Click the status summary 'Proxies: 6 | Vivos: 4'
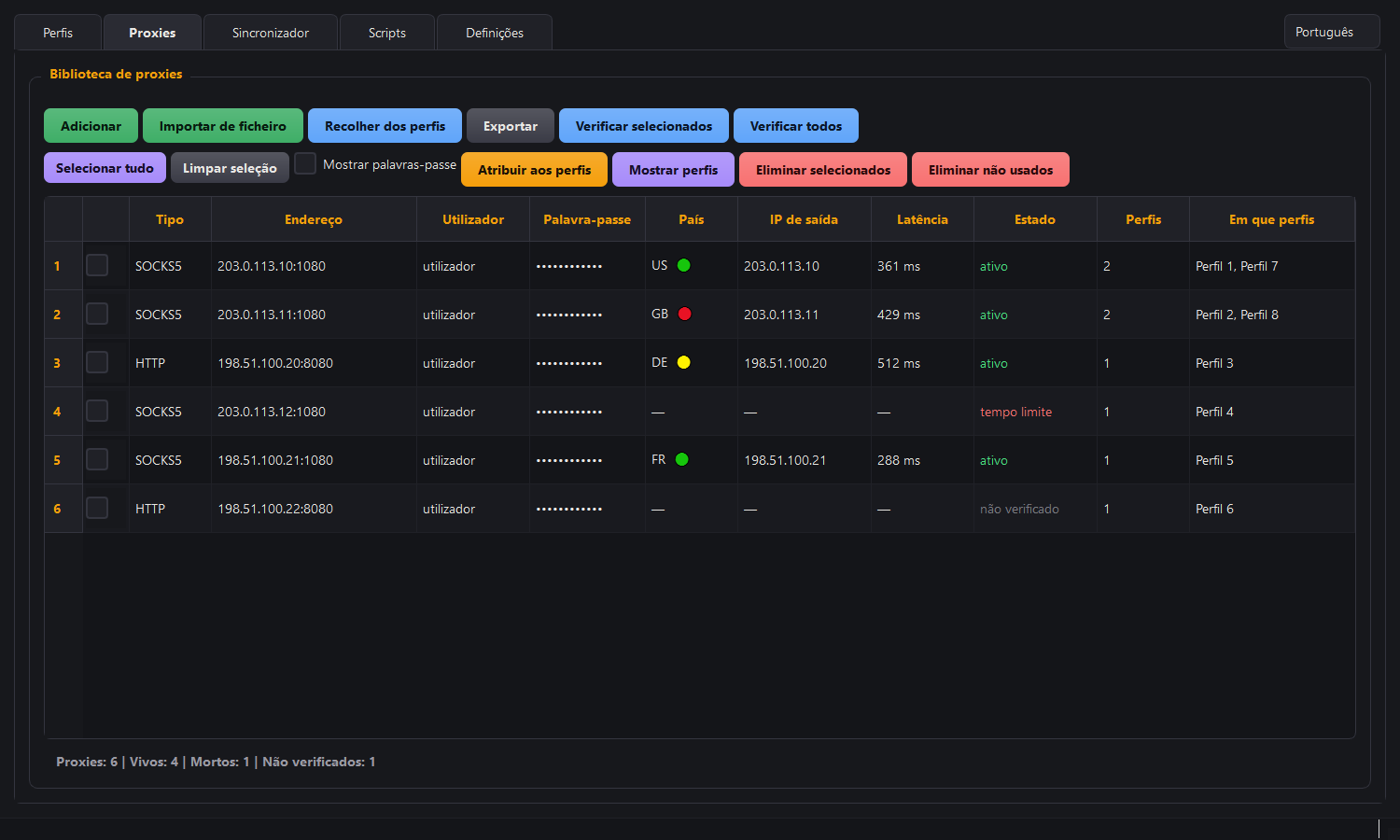Image resolution: width=1400 pixels, height=840 pixels. (117, 762)
